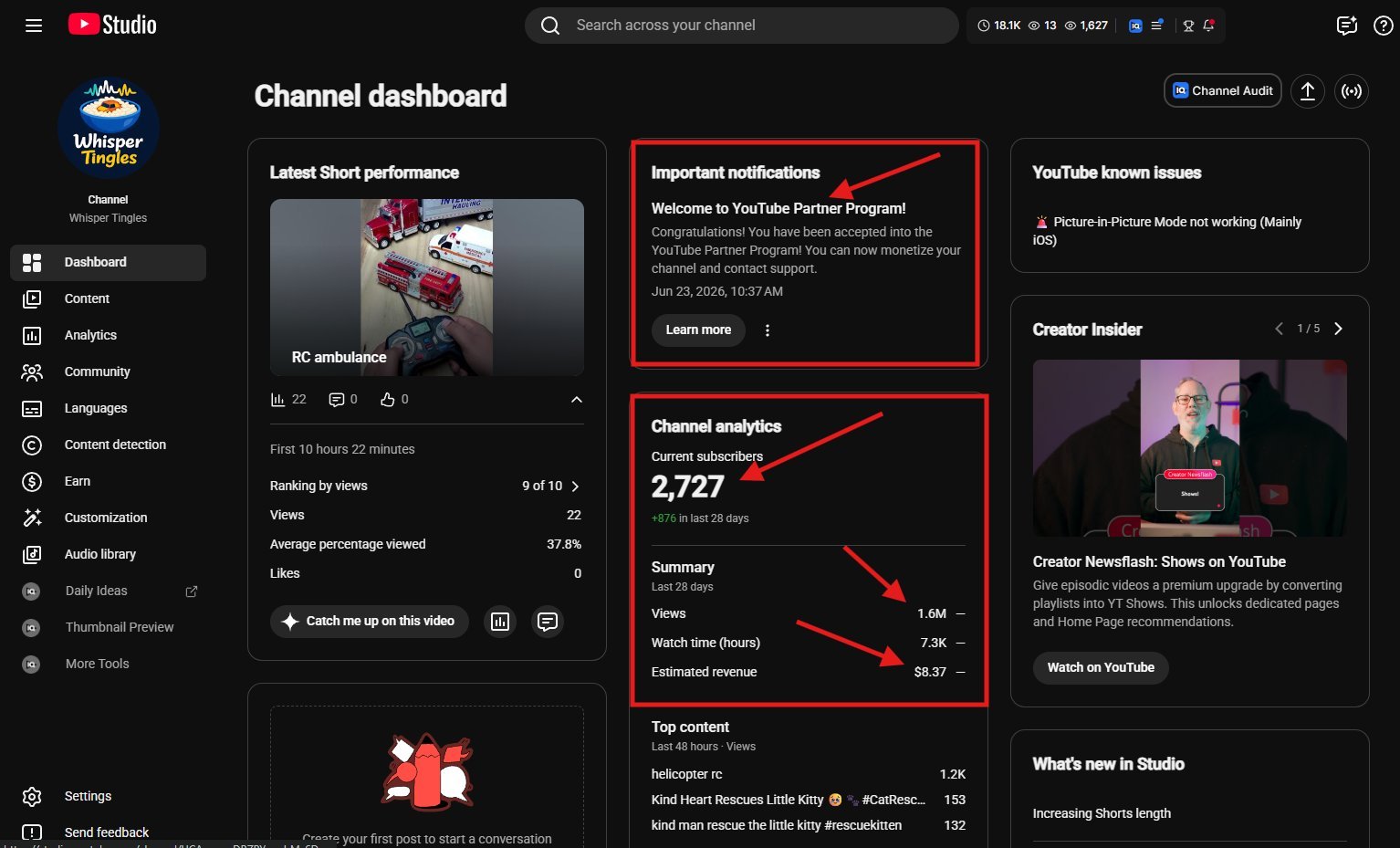
Task: Open Increasing Shorts length news item
Action: tap(1102, 813)
